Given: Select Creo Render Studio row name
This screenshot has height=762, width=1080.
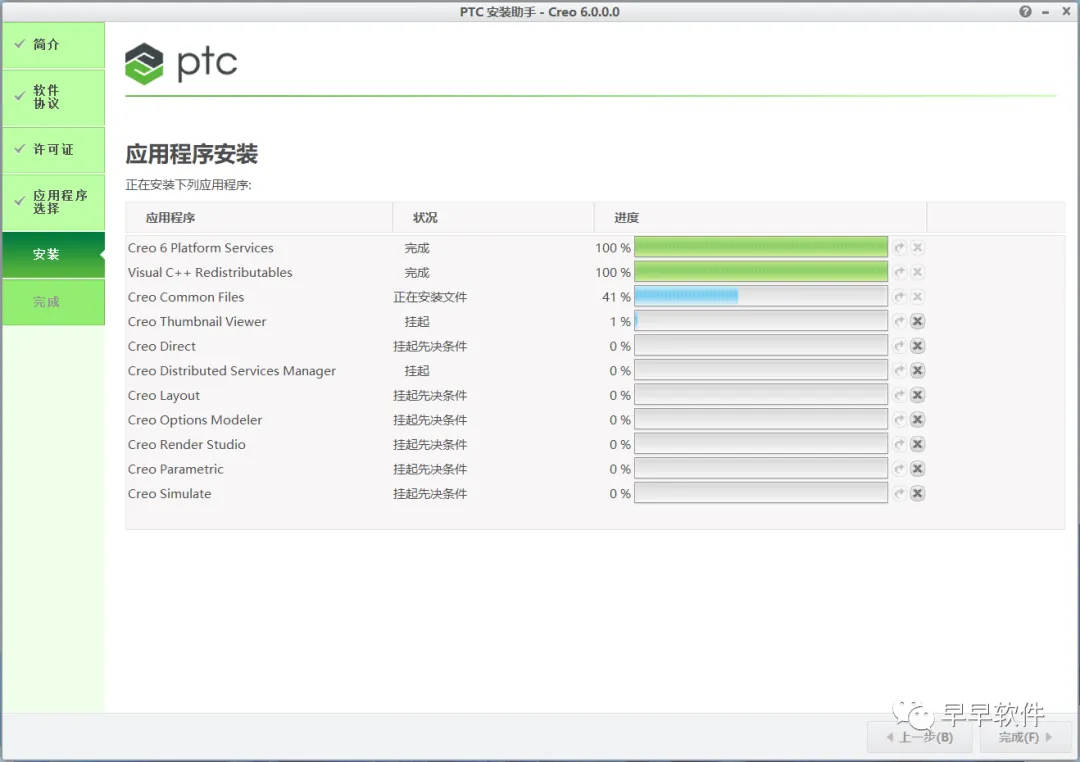Looking at the screenshot, I should coord(187,444).
